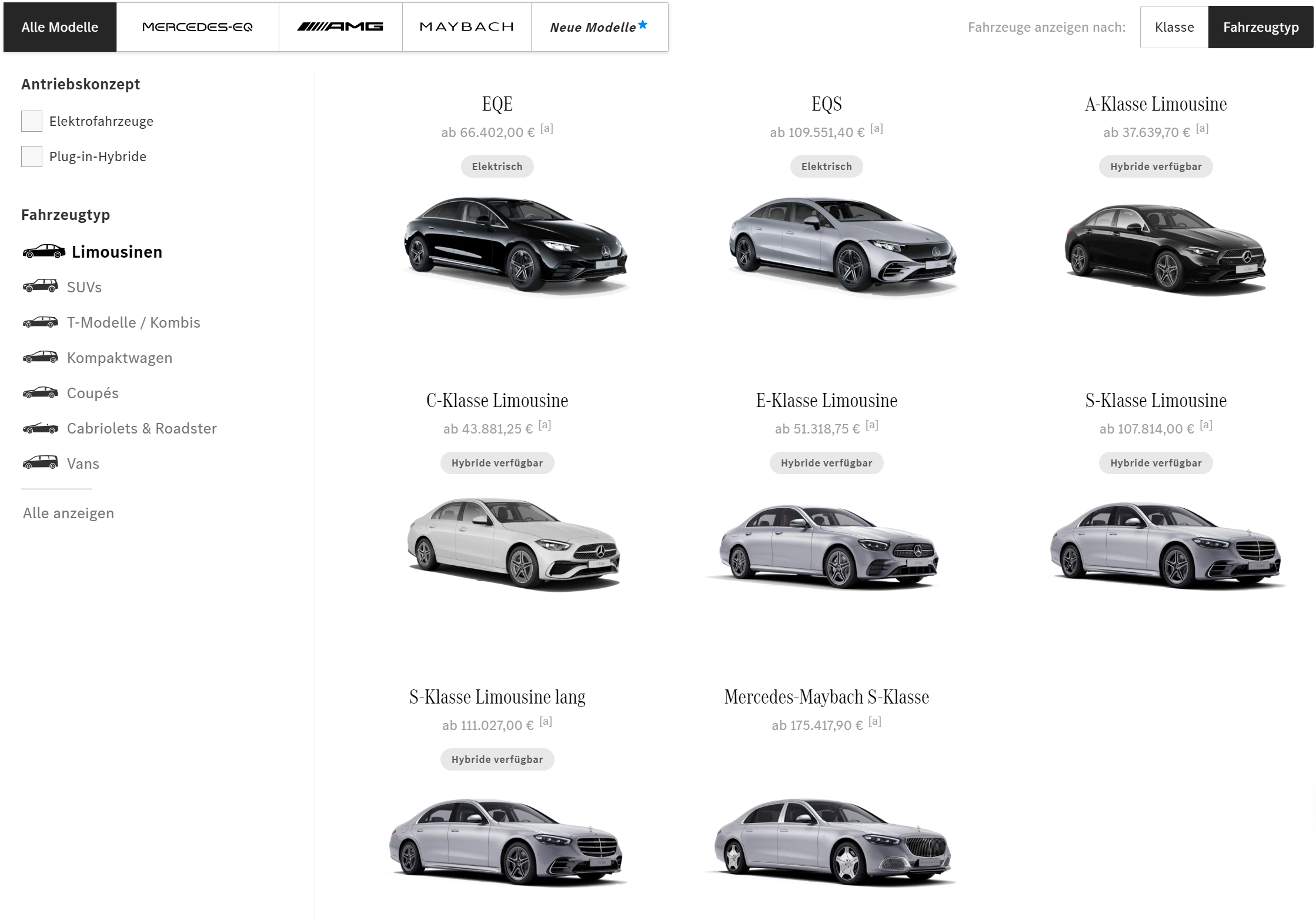Switch view to Fahrzeugtyp

pos(1260,27)
